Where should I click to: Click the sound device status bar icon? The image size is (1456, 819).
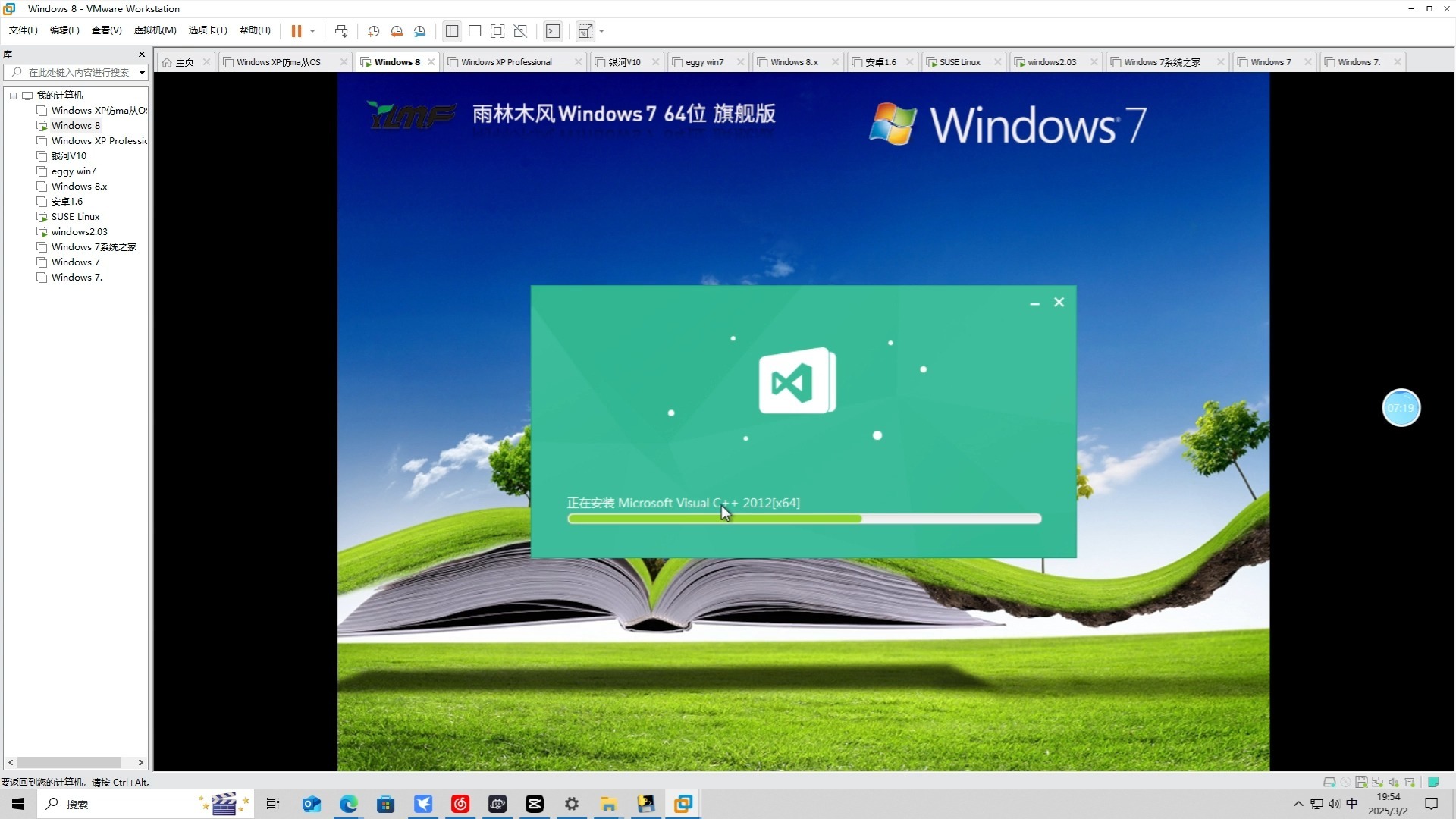click(1393, 782)
